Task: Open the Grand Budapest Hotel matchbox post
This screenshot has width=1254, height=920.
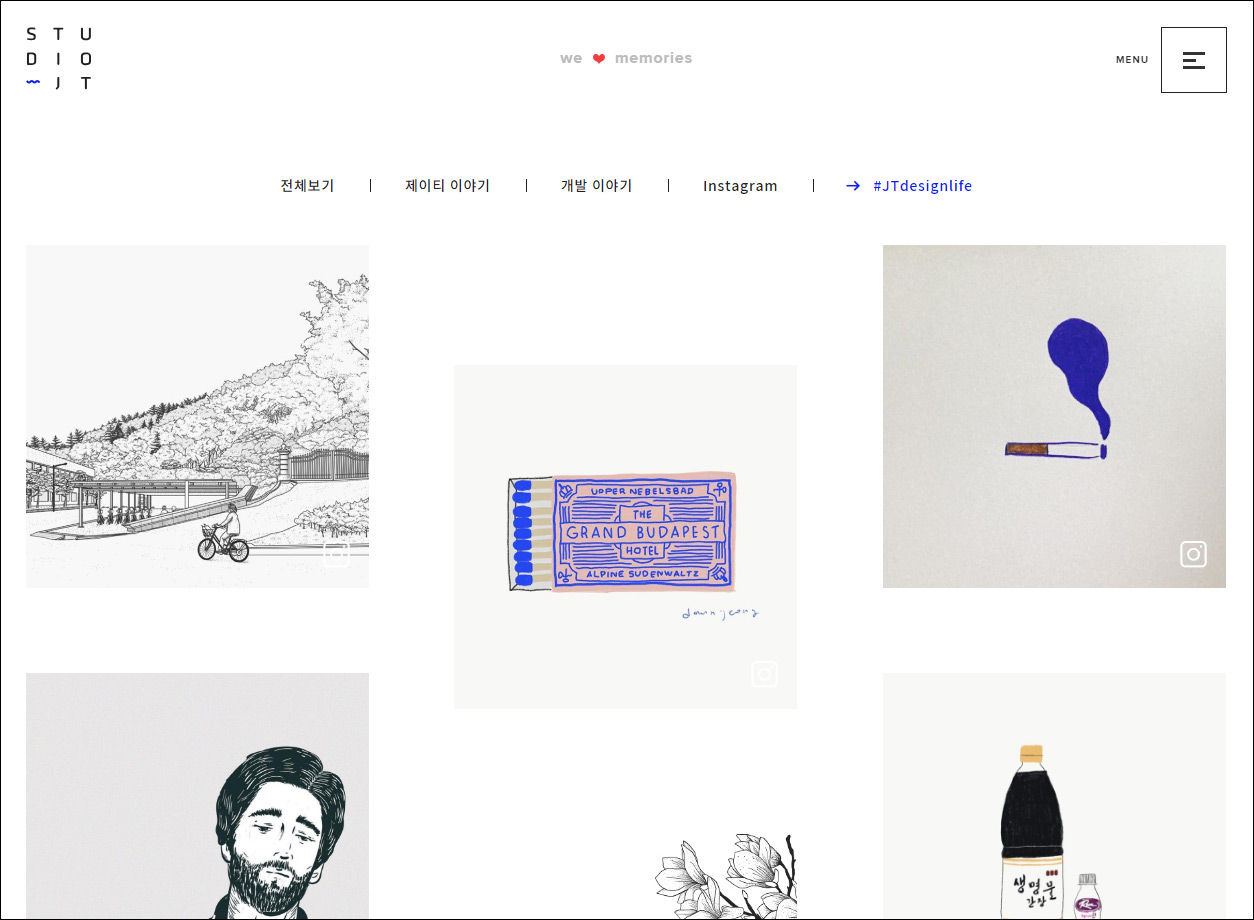Action: 625,537
